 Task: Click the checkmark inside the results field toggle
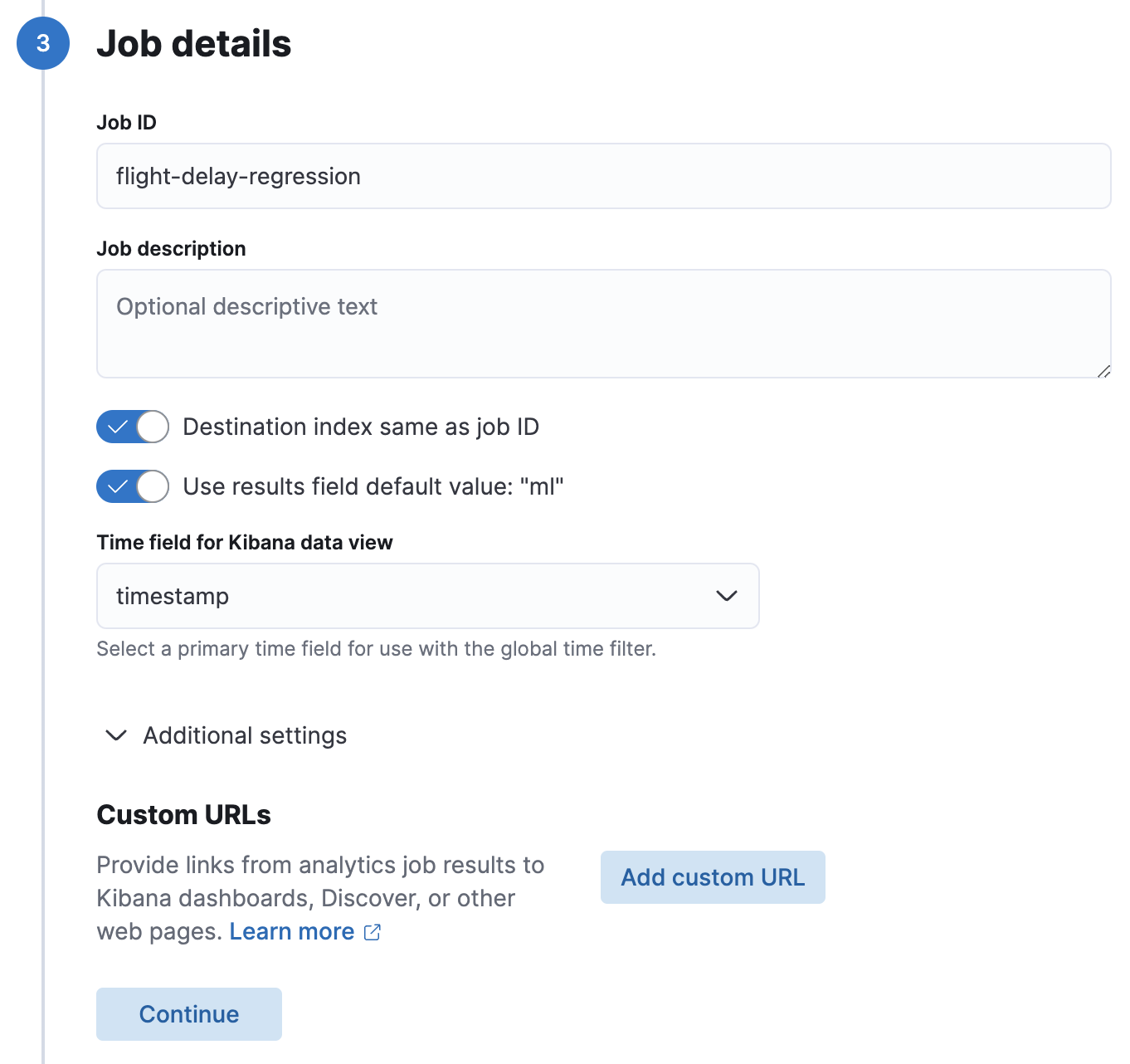click(119, 486)
